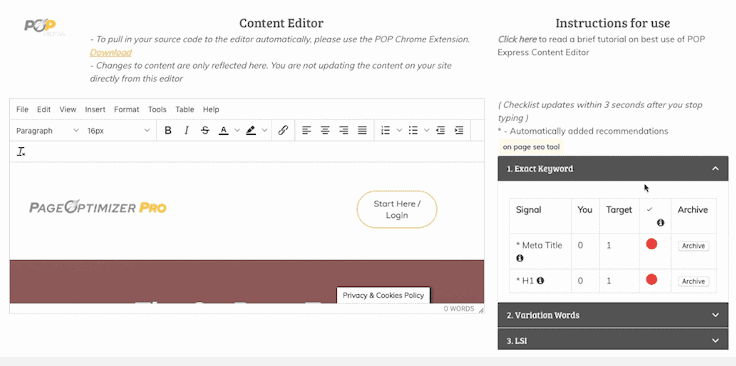736x366 pixels.
Task: Align text left
Action: click(x=307, y=130)
